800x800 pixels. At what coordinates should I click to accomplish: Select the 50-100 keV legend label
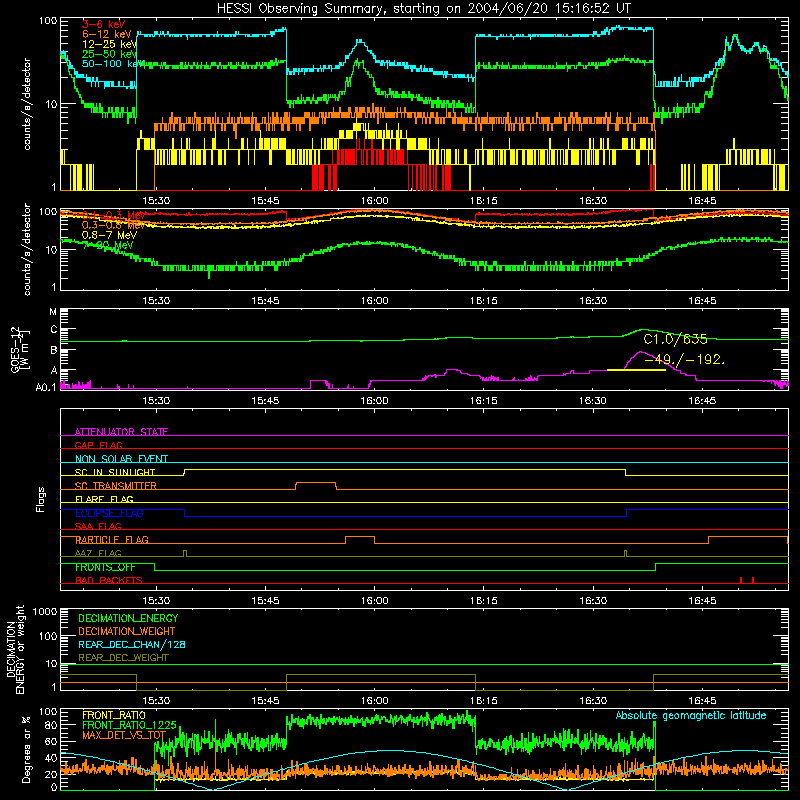[113, 64]
